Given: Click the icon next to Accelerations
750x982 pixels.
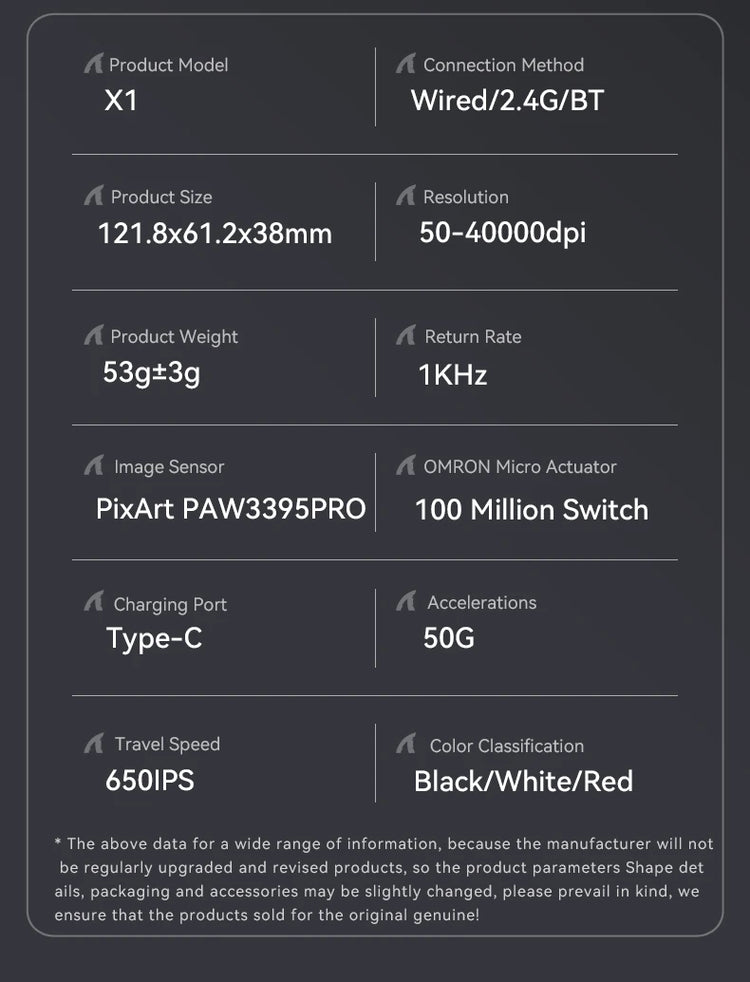Looking at the screenshot, I should (x=405, y=603).
